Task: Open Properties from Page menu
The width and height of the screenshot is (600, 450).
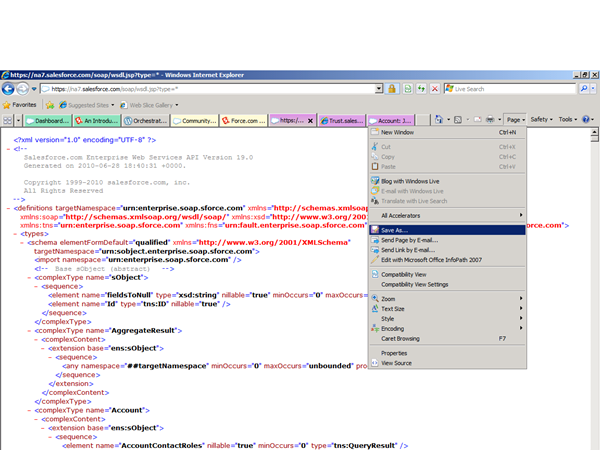Action: click(447, 353)
